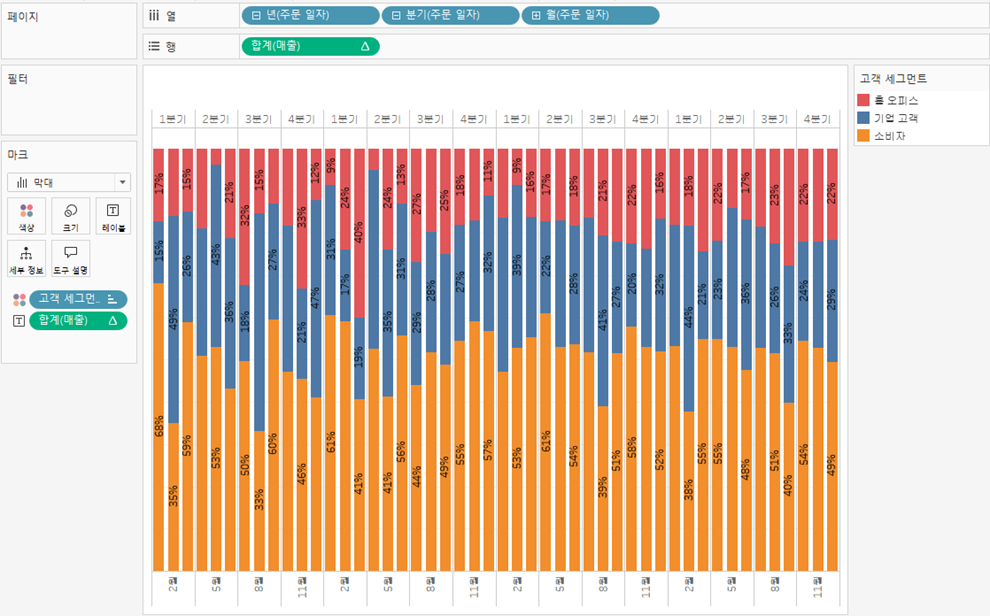The width and height of the screenshot is (990, 616).
Task: Select the orange bar segment labeled 58%
Action: click(631, 449)
